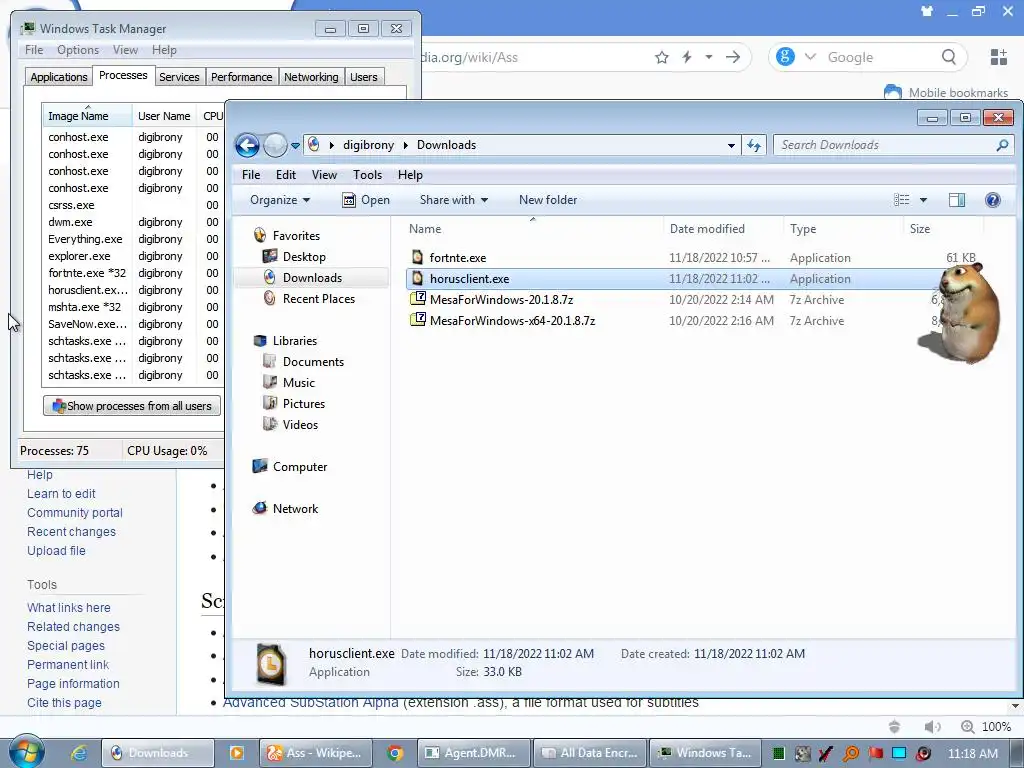Open Community portal link on Wikipedia
The width and height of the screenshot is (1024, 768).
[x=74, y=513]
